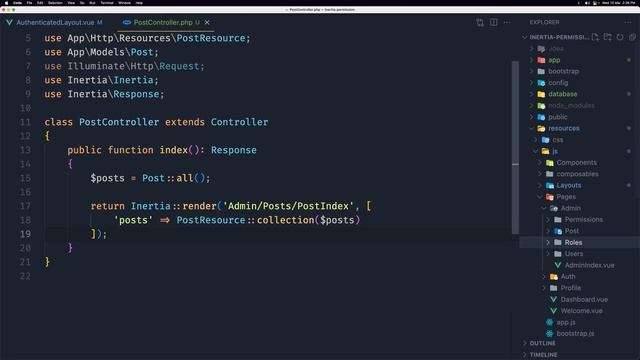Image resolution: width=640 pixels, height=360 pixels.
Task: Open the Edit menu
Action: pos(40,3)
